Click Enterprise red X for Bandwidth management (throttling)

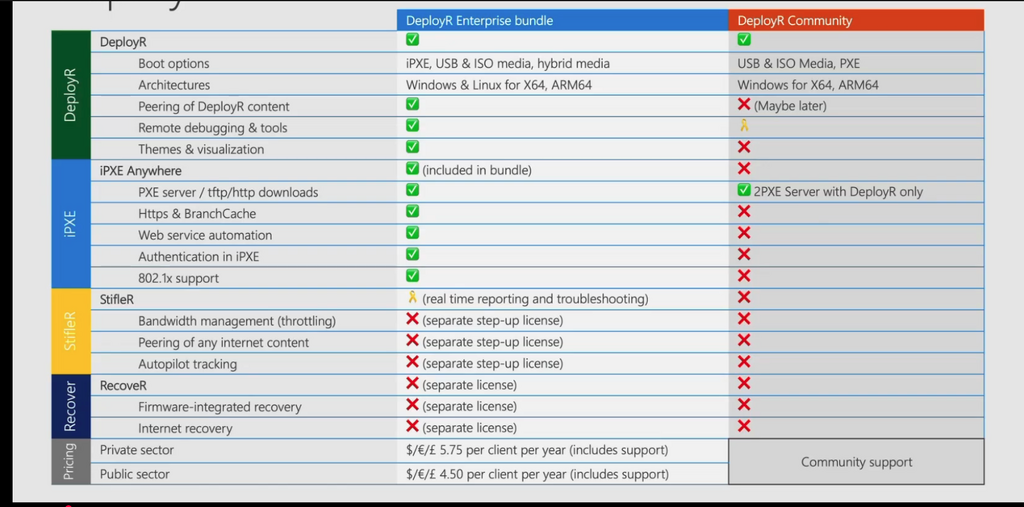[412, 319]
